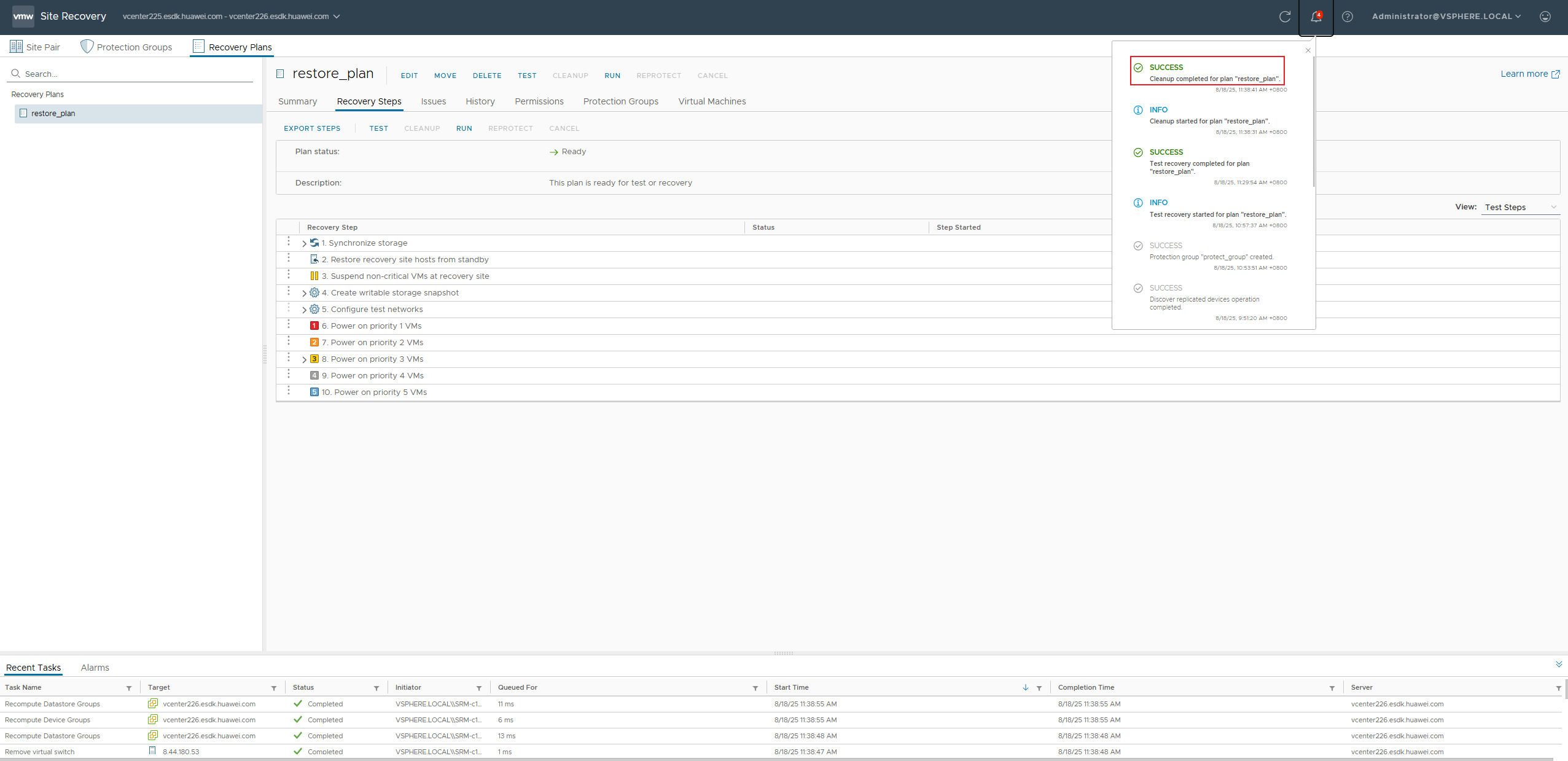Click the Test recovery started INFO notification
The height and width of the screenshot is (761, 1568).
[1210, 214]
